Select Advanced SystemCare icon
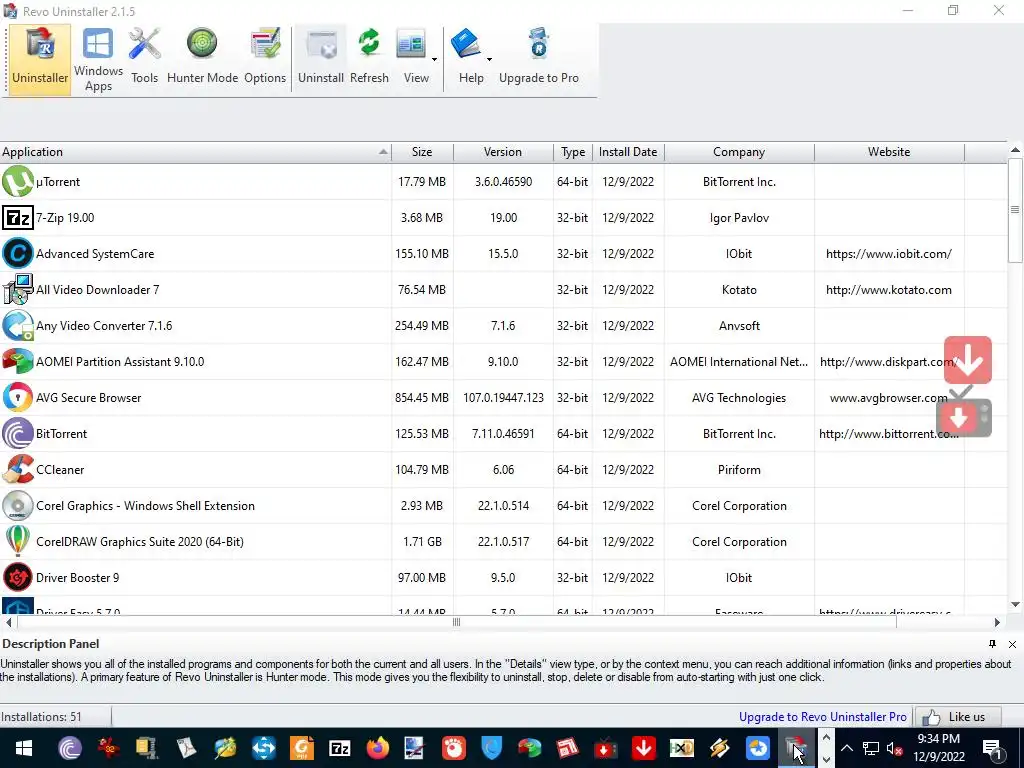The width and height of the screenshot is (1024, 768). click(x=18, y=253)
